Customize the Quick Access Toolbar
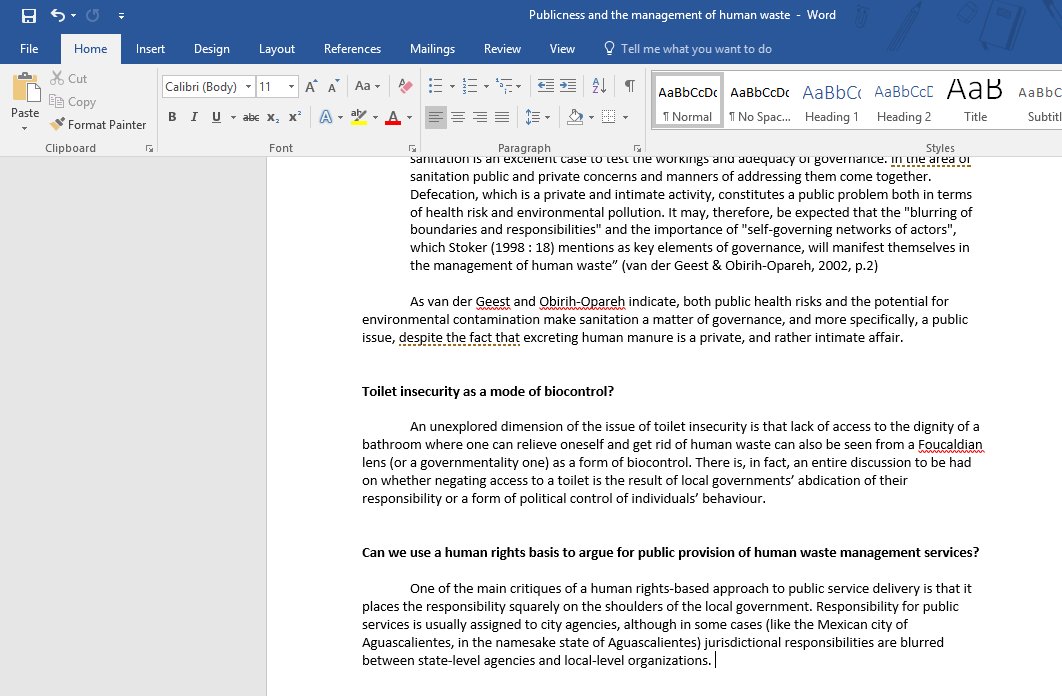 click(x=121, y=15)
